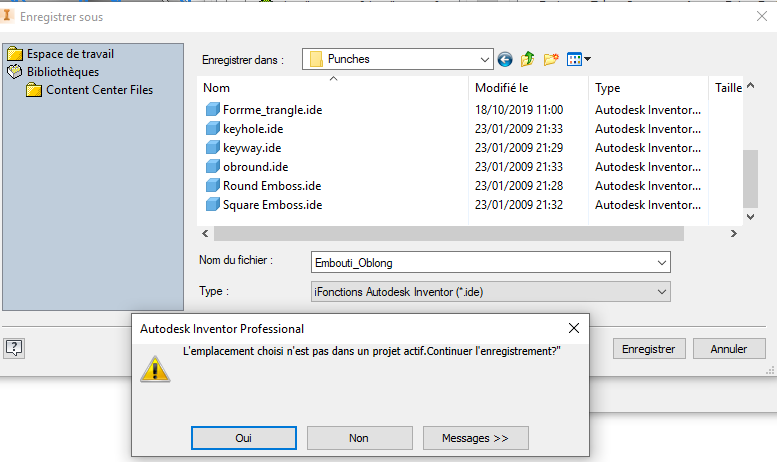
Task: Click date 18/10/2019 11:00
Action: 519,110
